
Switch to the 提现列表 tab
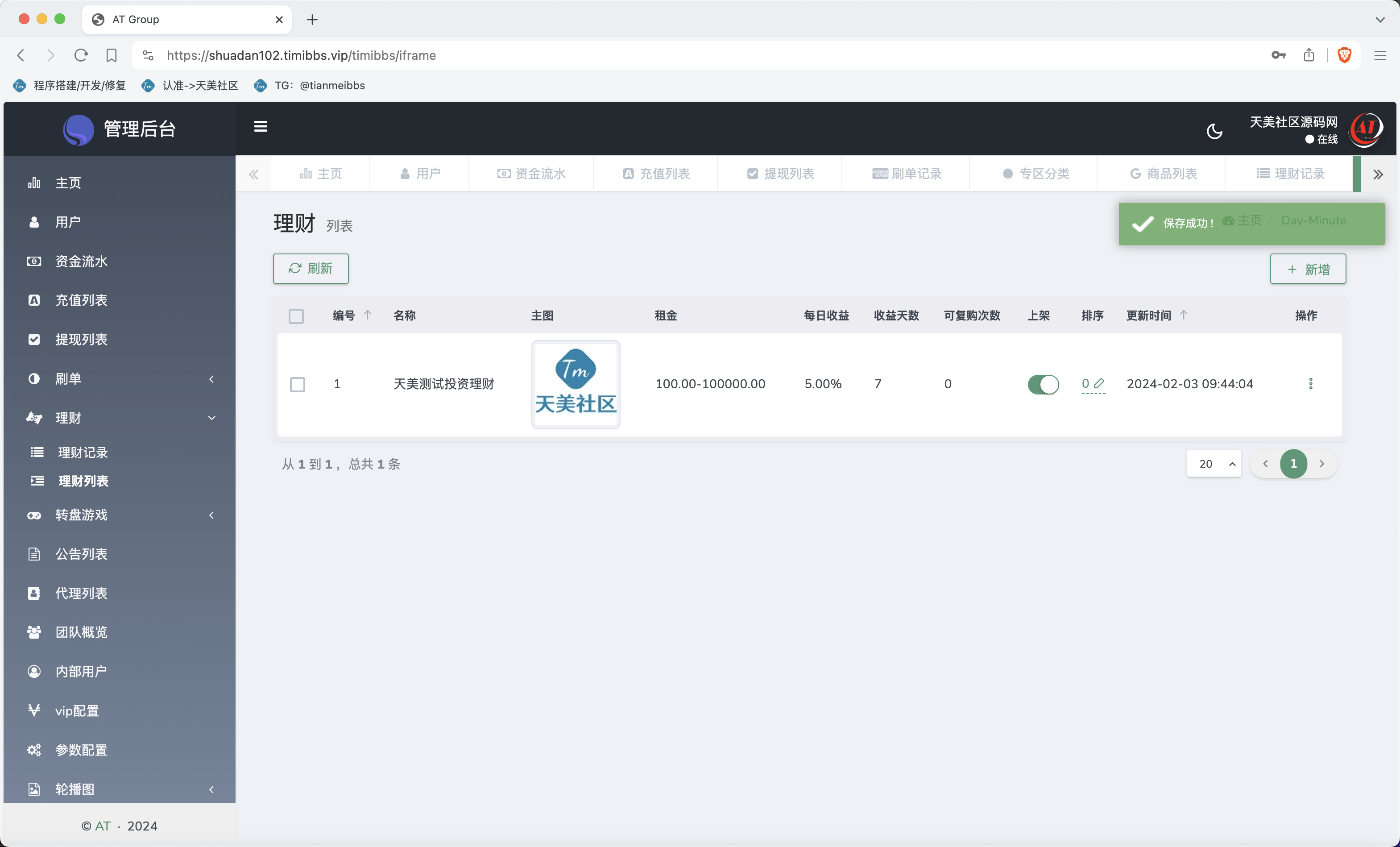pos(780,174)
